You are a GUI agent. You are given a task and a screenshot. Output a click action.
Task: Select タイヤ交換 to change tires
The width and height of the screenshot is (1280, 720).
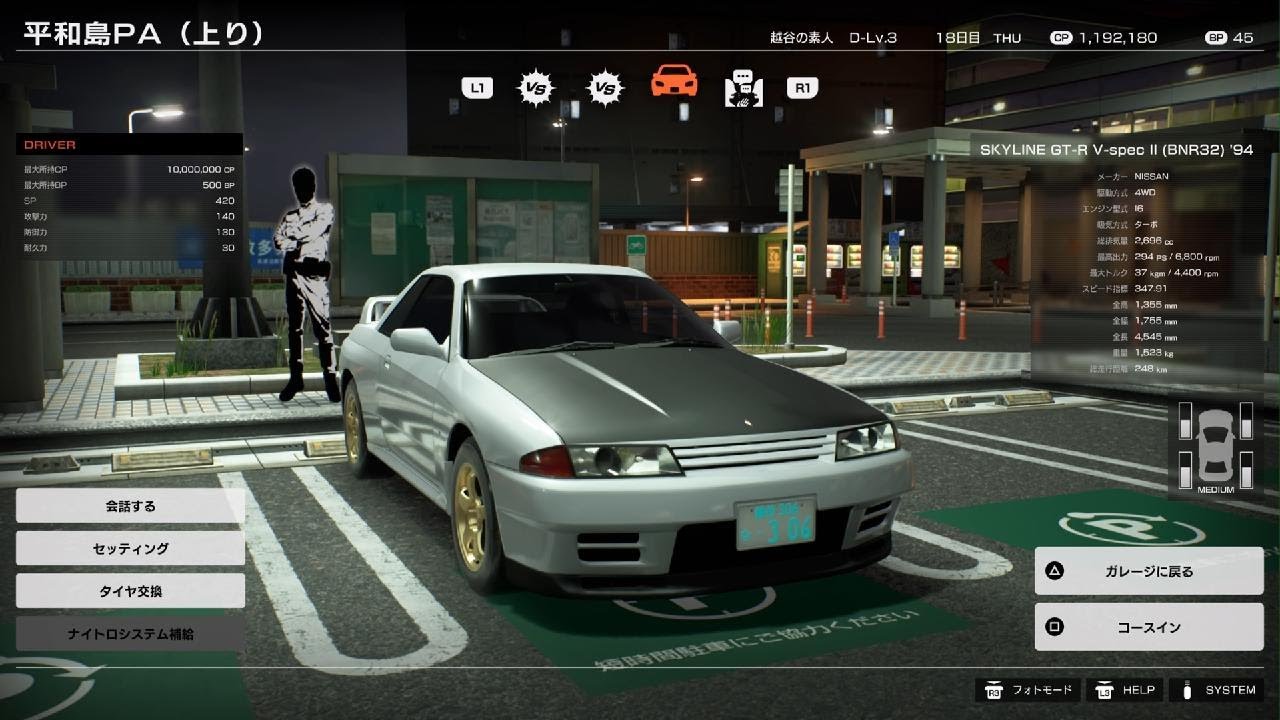click(x=130, y=591)
